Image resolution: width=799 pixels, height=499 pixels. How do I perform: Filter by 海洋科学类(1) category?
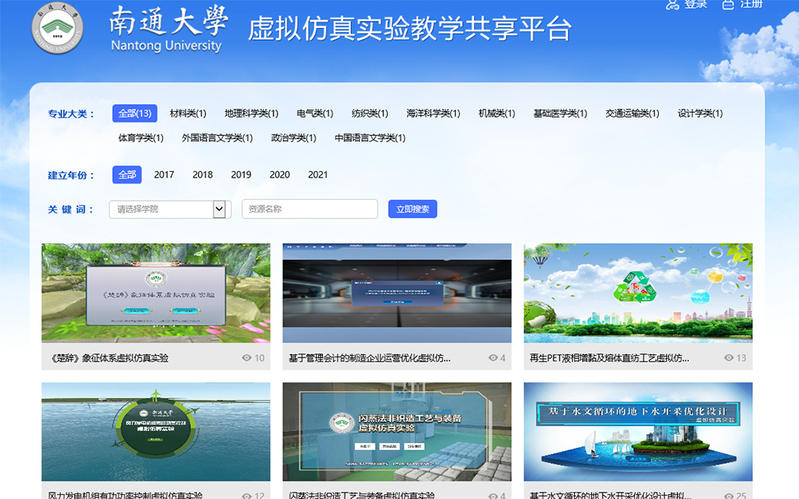(x=433, y=113)
